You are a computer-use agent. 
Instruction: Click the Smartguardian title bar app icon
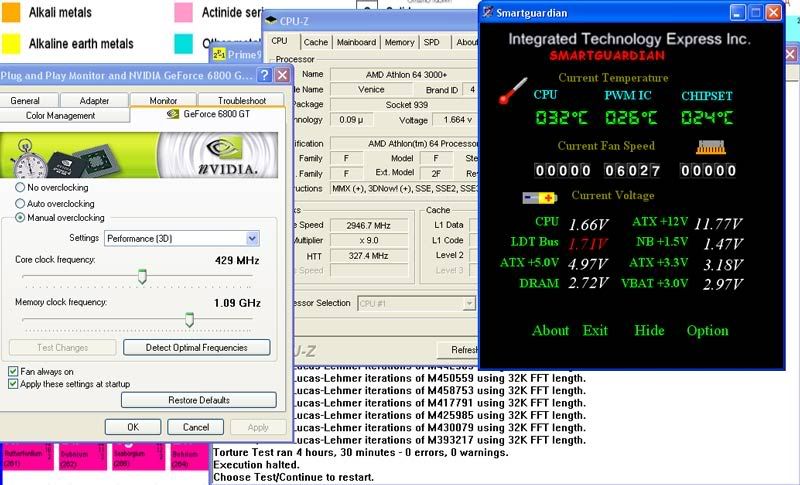click(488, 12)
